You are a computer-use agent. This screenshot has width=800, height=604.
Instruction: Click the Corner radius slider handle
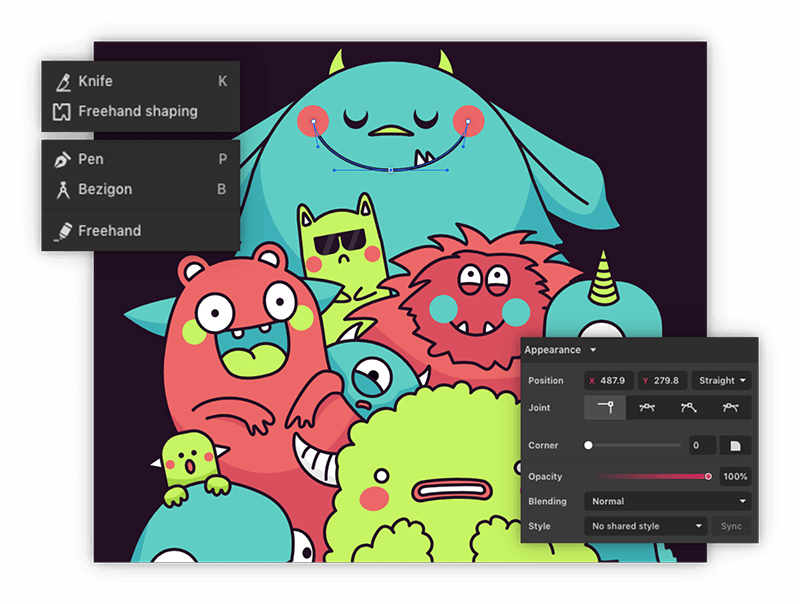pyautogui.click(x=589, y=445)
